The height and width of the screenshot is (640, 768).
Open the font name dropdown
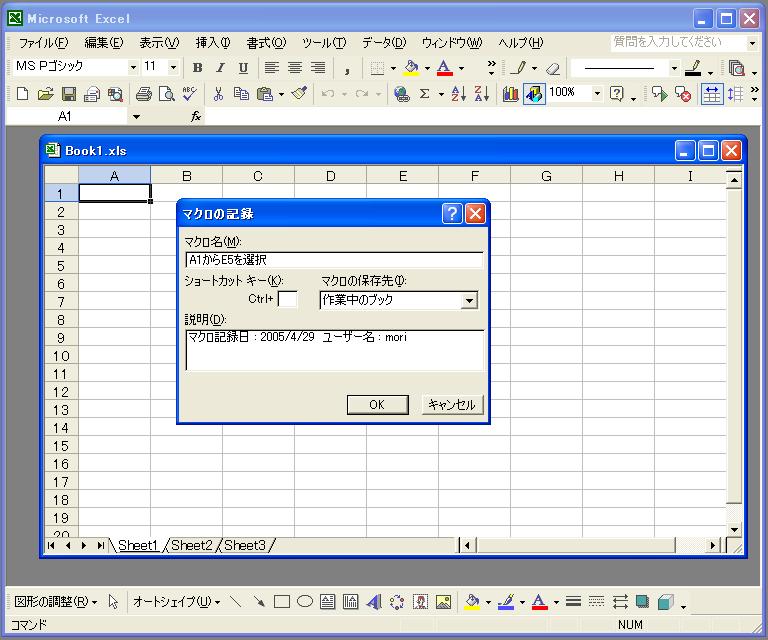pyautogui.click(x=133, y=67)
